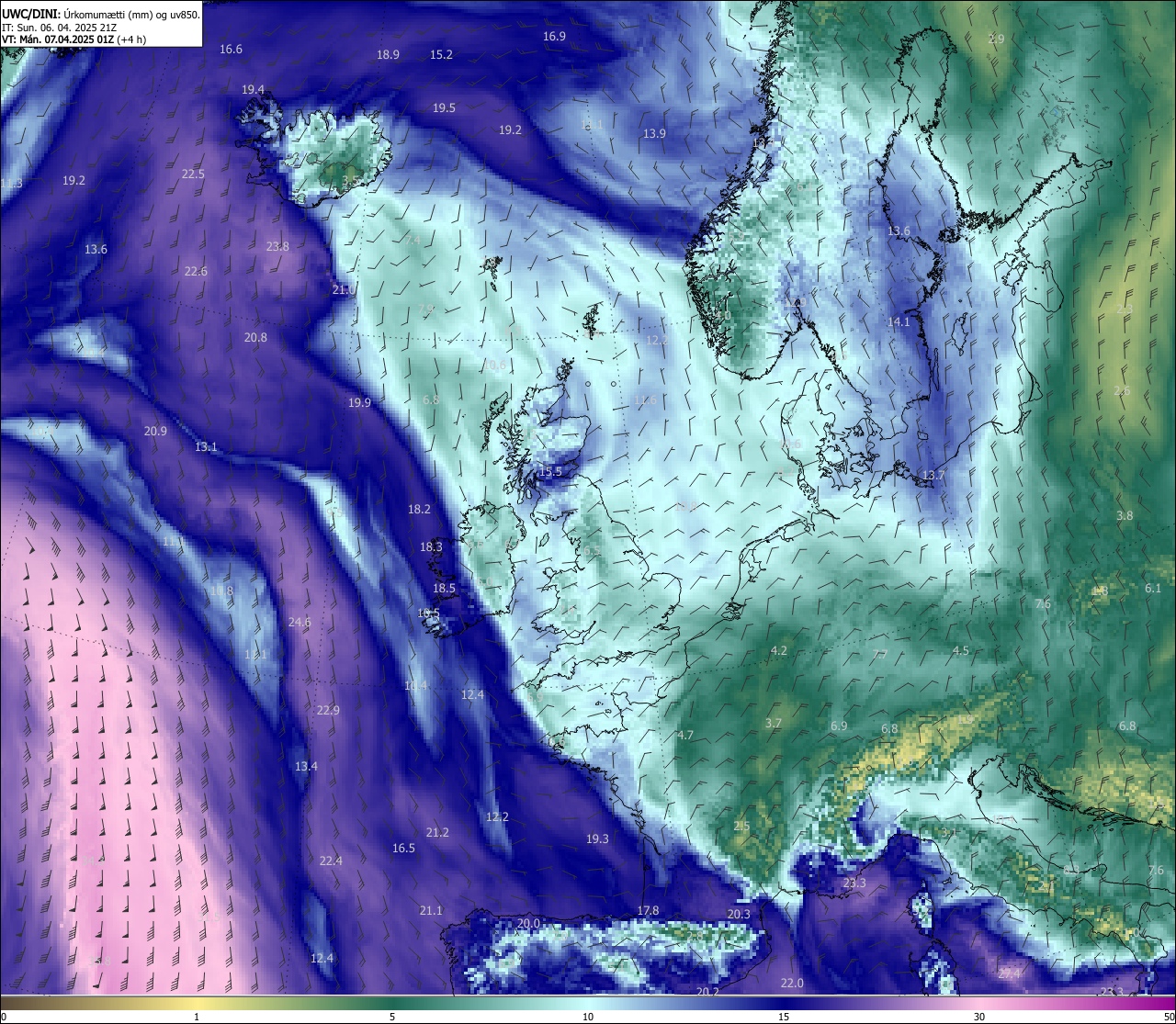Click the 21.2 value label

click(437, 833)
